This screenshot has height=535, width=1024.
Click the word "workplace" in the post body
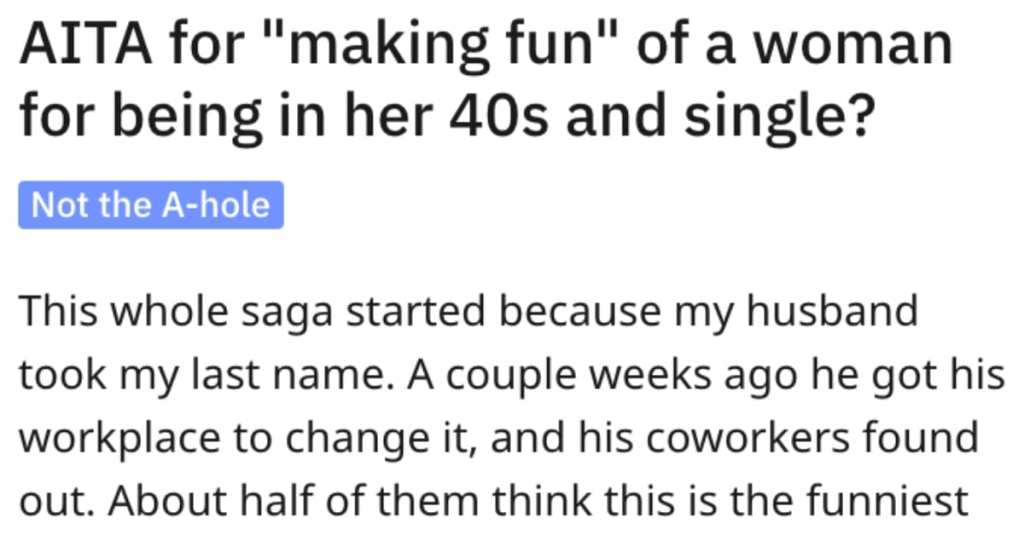pos(120,440)
